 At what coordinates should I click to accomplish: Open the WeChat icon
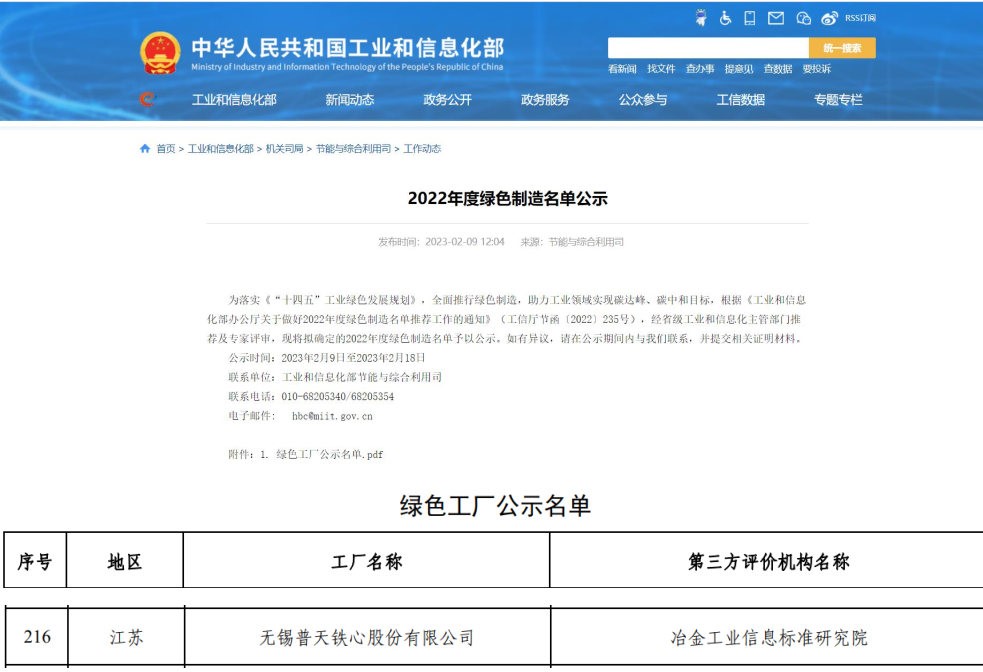pos(803,18)
